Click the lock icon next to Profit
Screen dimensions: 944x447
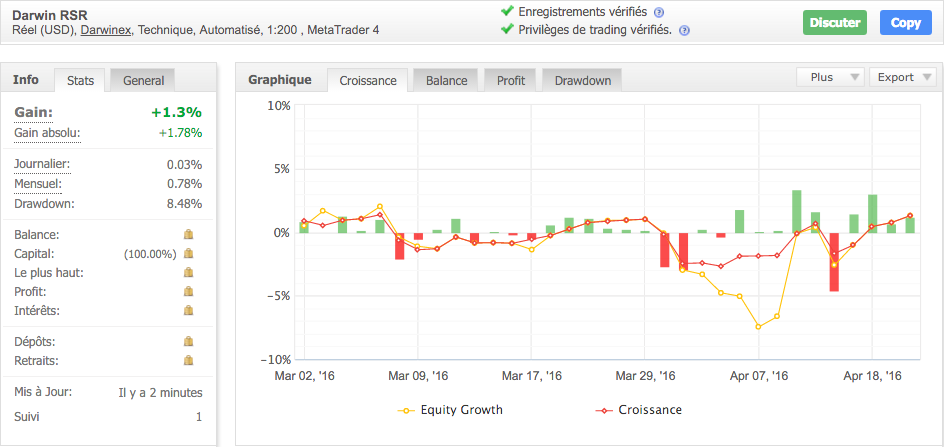pos(188,291)
